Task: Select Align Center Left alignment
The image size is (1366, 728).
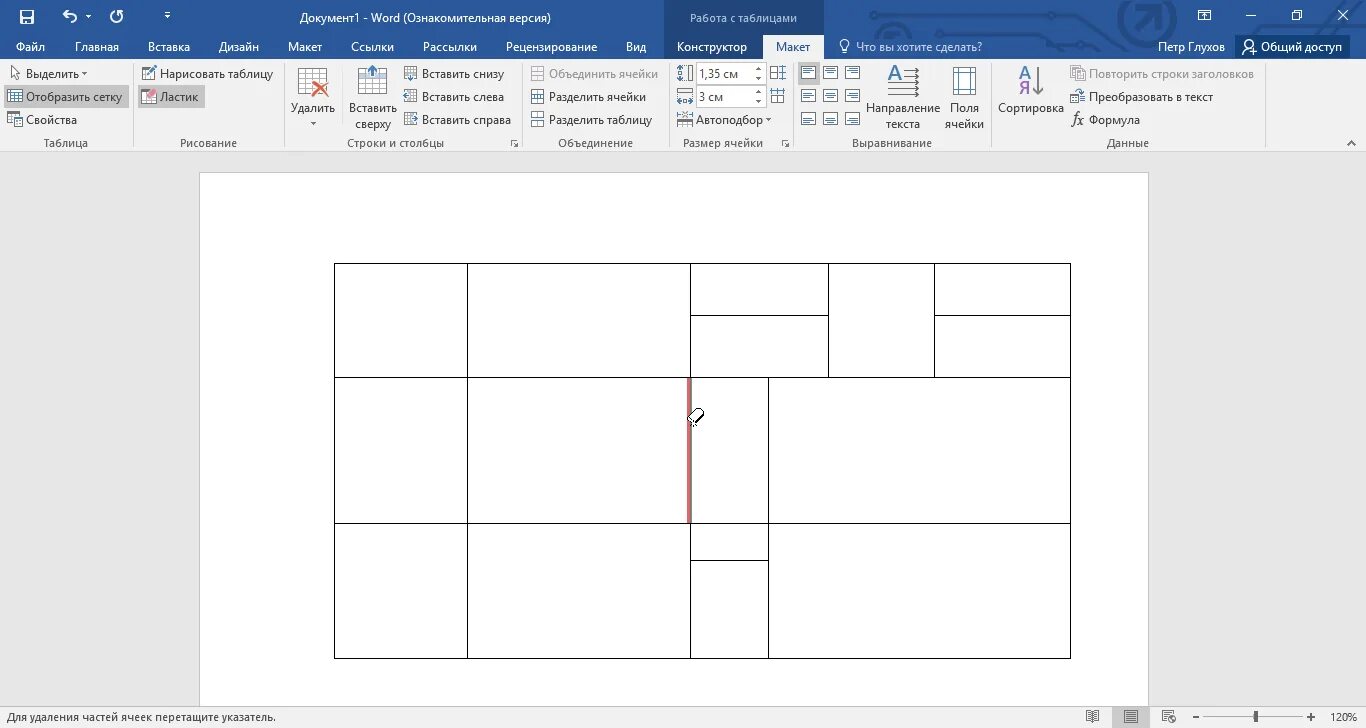Action: [x=808, y=96]
